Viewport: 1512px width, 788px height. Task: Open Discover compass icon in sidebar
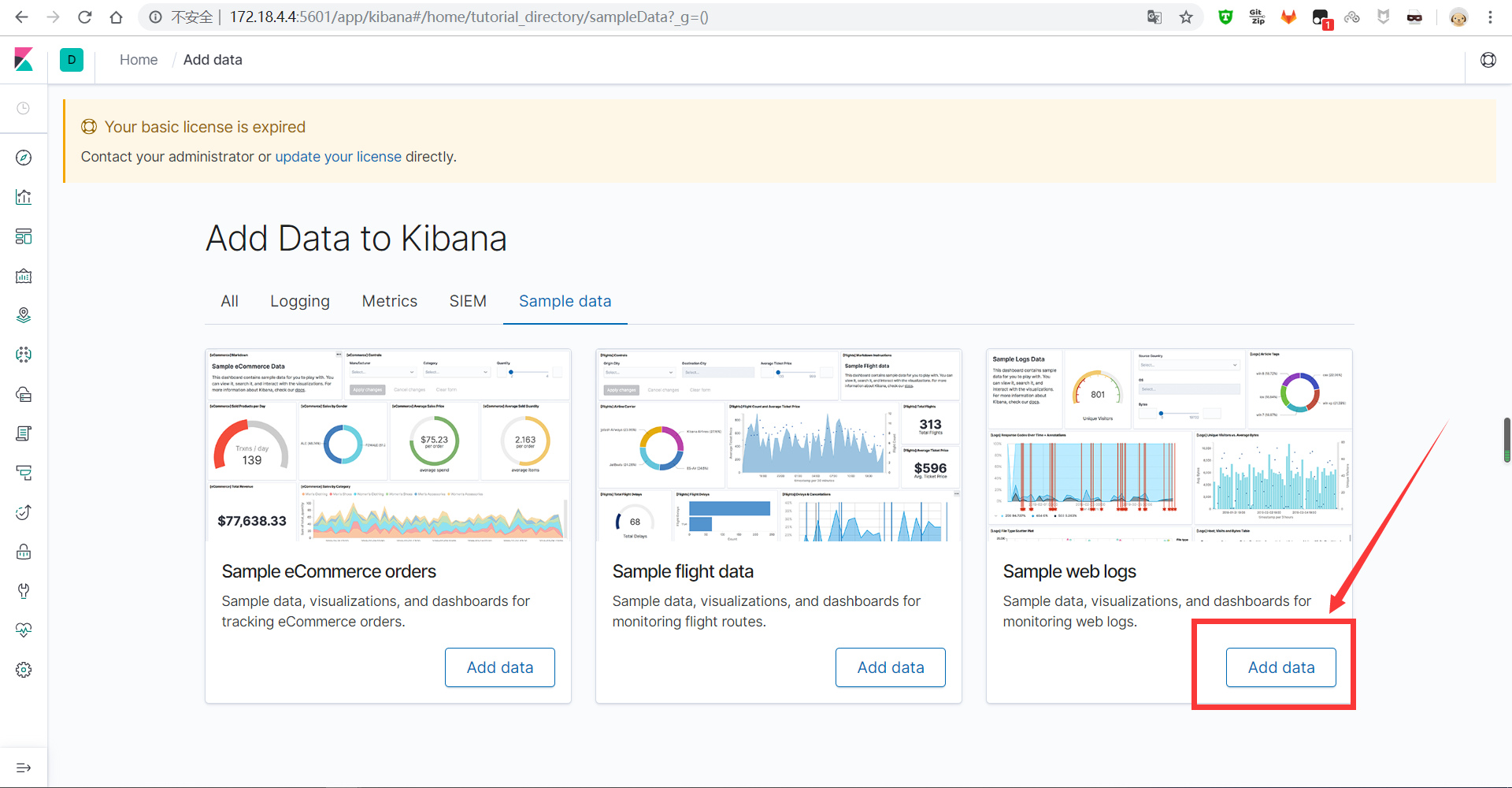(24, 158)
